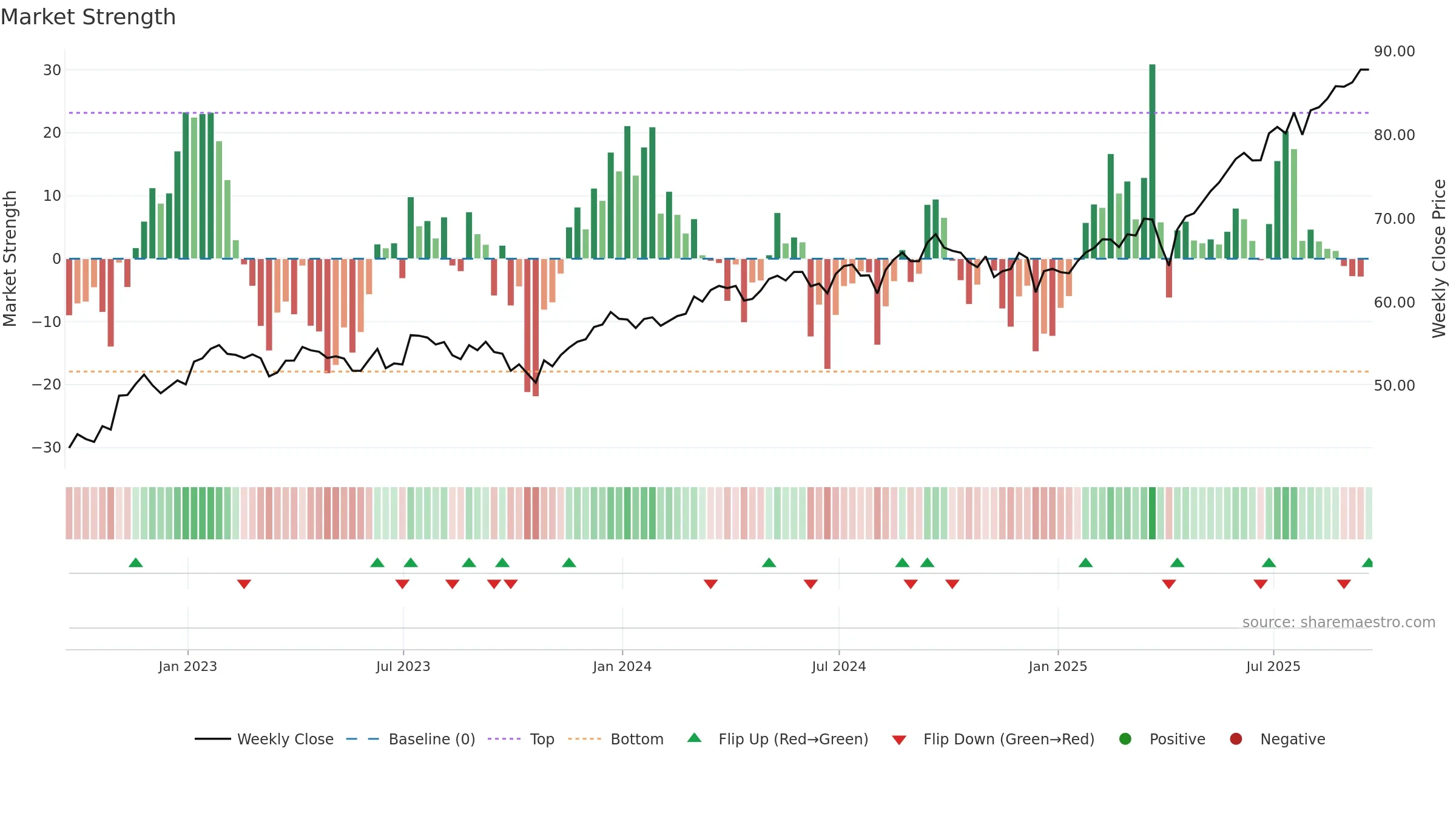Image resolution: width=1456 pixels, height=819 pixels.
Task: Click the only green flip-up triangle between Jan 2024 and Jul 2024
Action: [769, 562]
